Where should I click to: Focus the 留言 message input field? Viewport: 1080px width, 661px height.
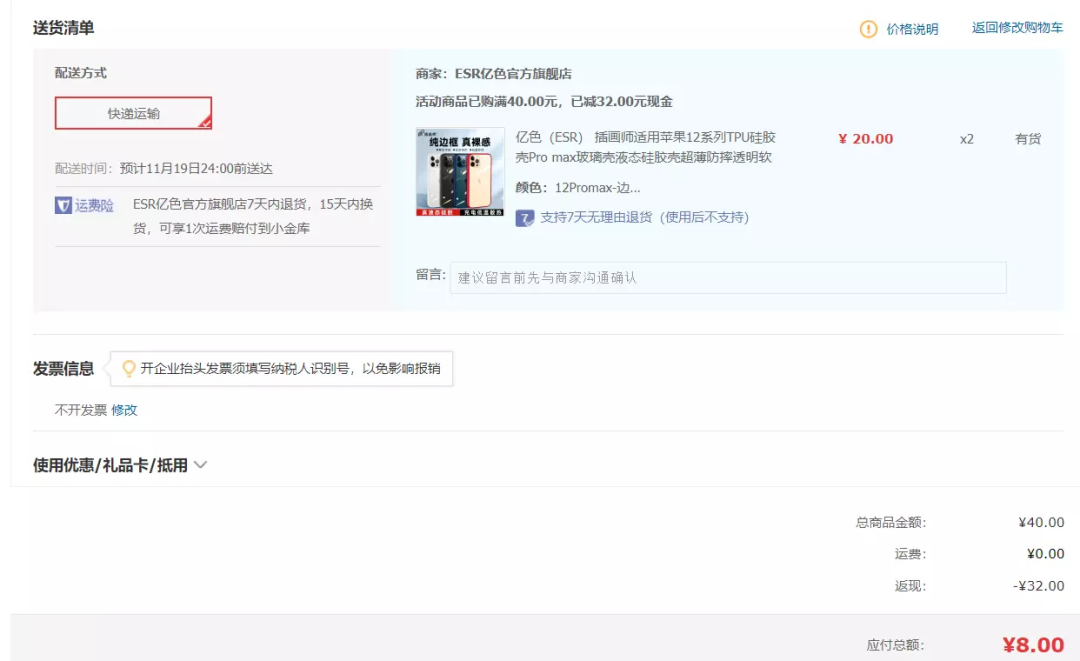(728, 277)
